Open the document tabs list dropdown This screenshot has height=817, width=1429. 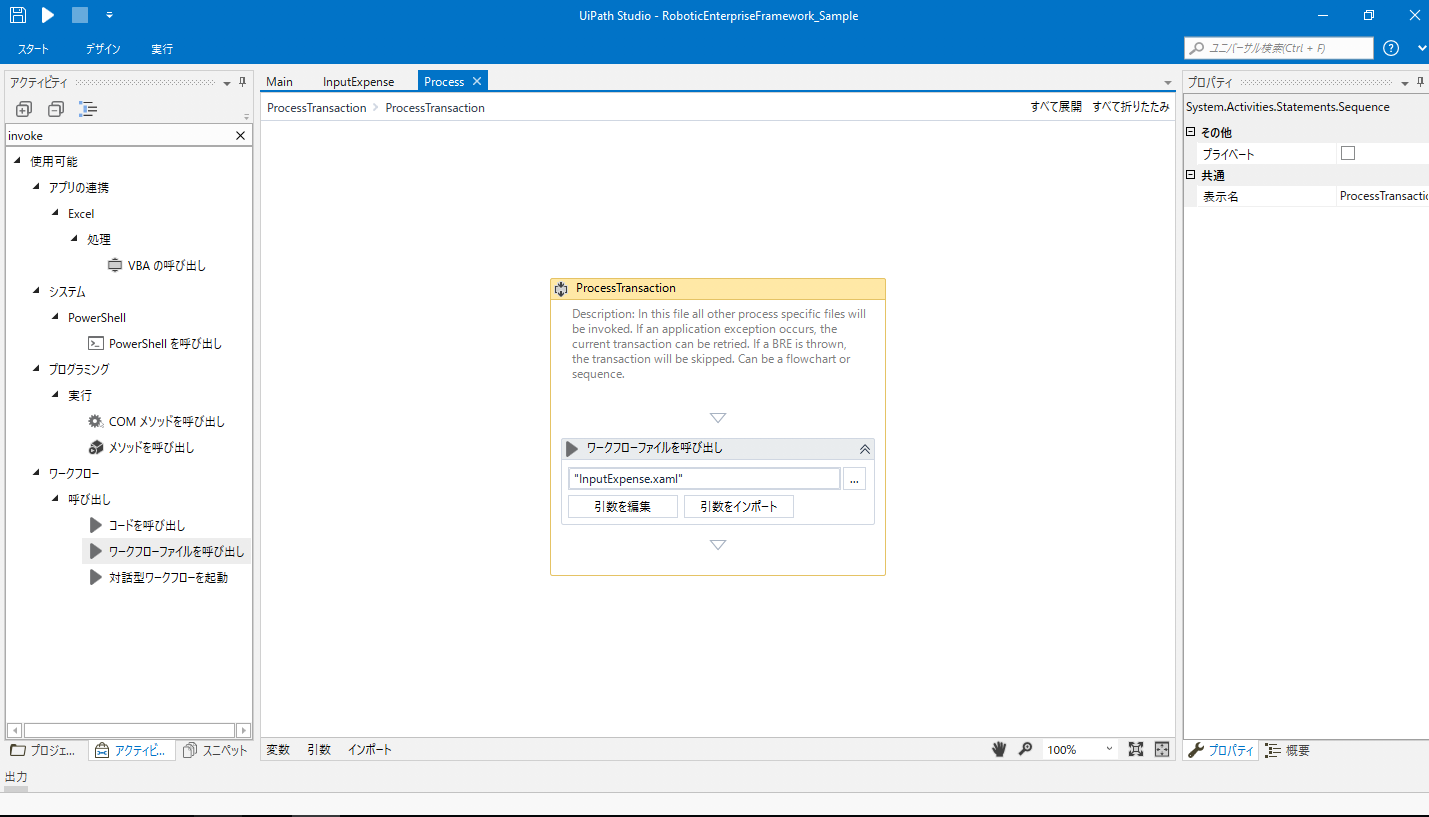click(1168, 83)
